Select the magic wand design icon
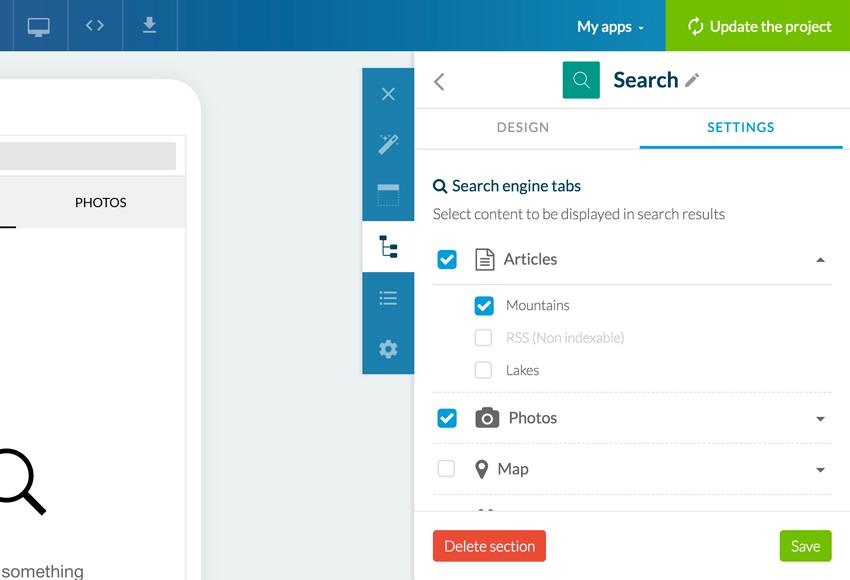The height and width of the screenshot is (580, 850). pos(388,144)
